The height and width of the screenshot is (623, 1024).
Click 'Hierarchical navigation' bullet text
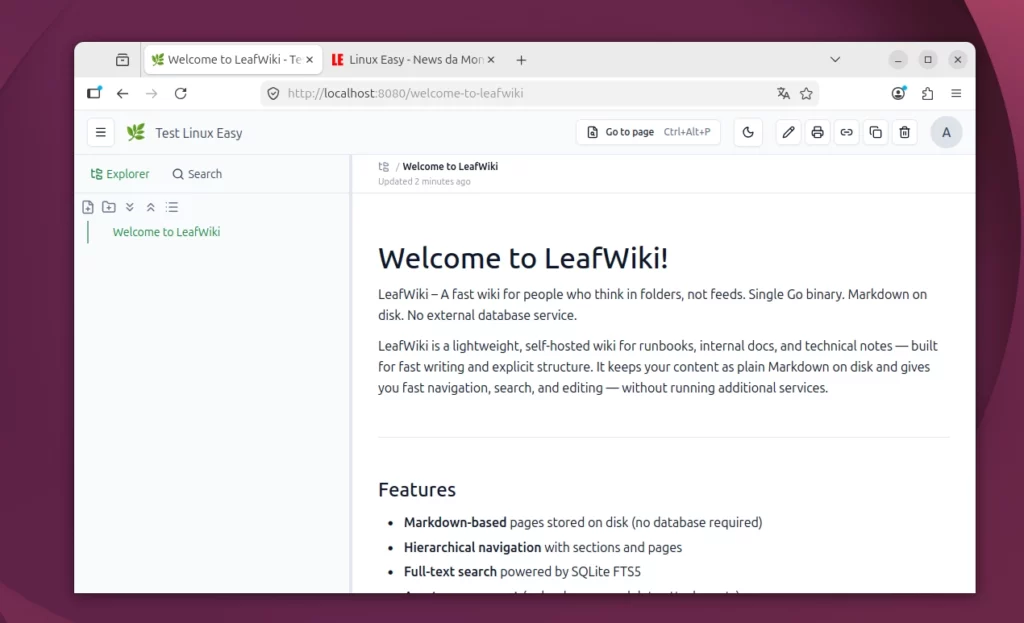click(472, 547)
